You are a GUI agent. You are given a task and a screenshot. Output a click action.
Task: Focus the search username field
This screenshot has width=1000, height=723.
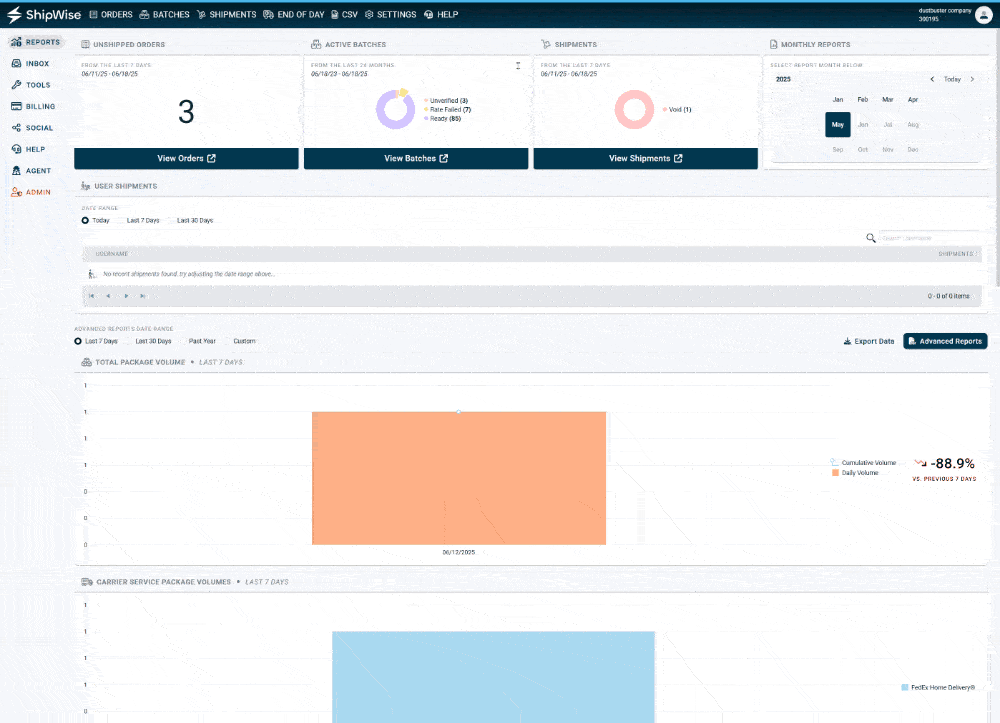click(929, 238)
